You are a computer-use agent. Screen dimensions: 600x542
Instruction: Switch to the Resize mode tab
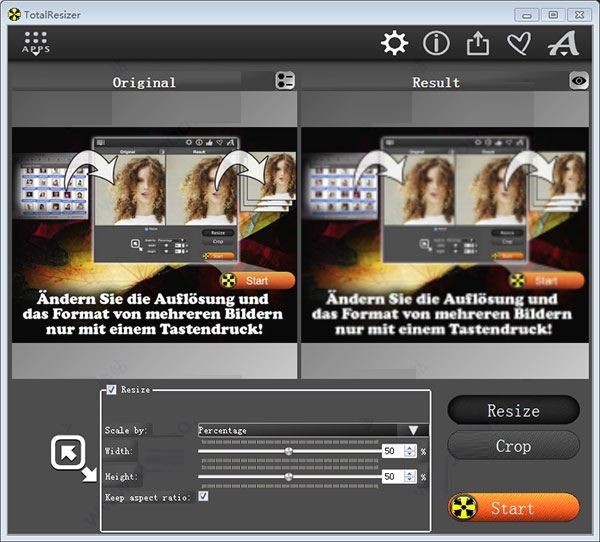tap(513, 410)
